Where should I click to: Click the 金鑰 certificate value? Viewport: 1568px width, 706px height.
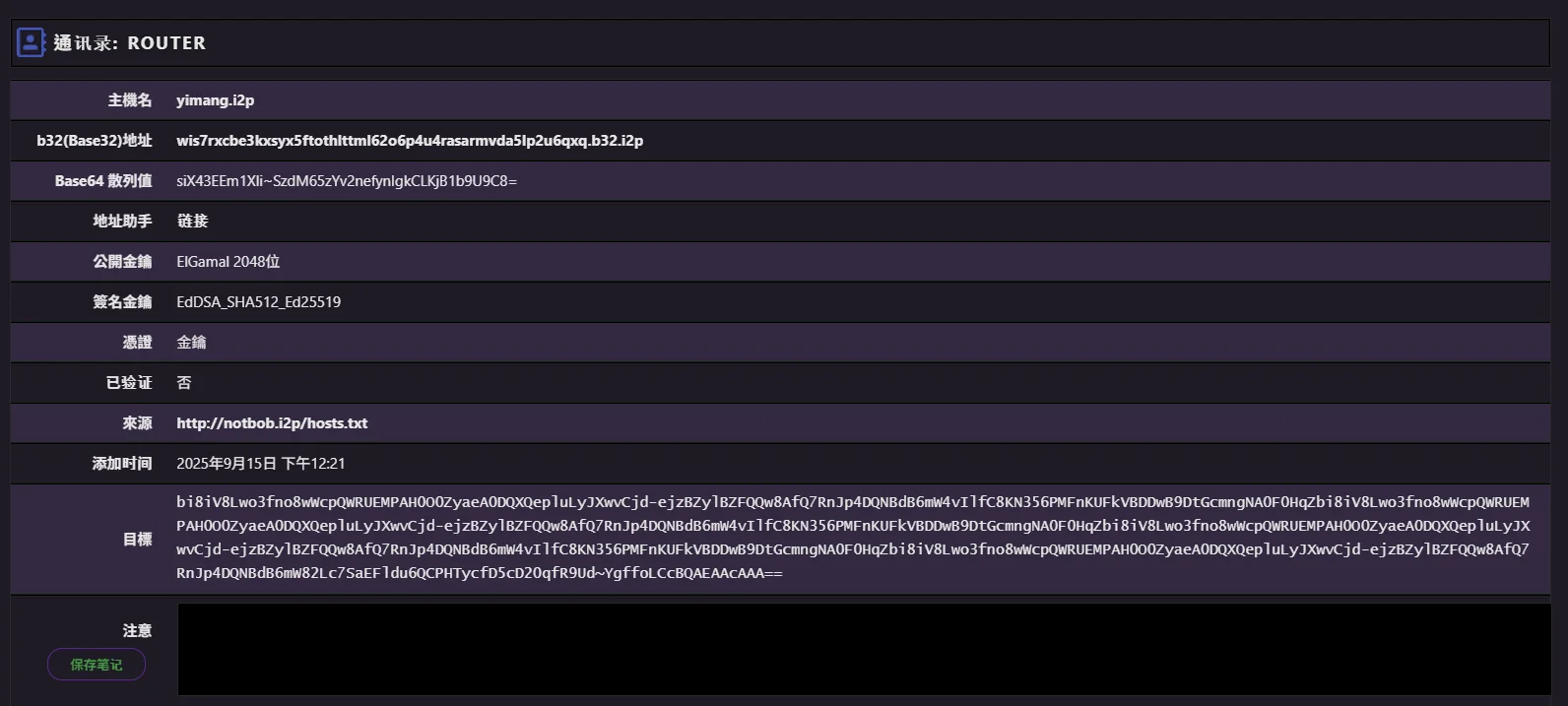(x=191, y=343)
